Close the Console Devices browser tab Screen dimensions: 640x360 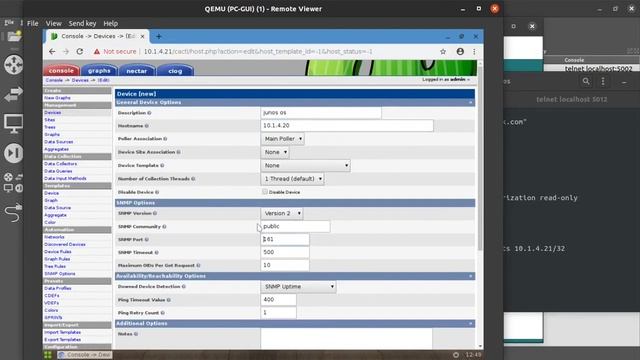coord(142,36)
